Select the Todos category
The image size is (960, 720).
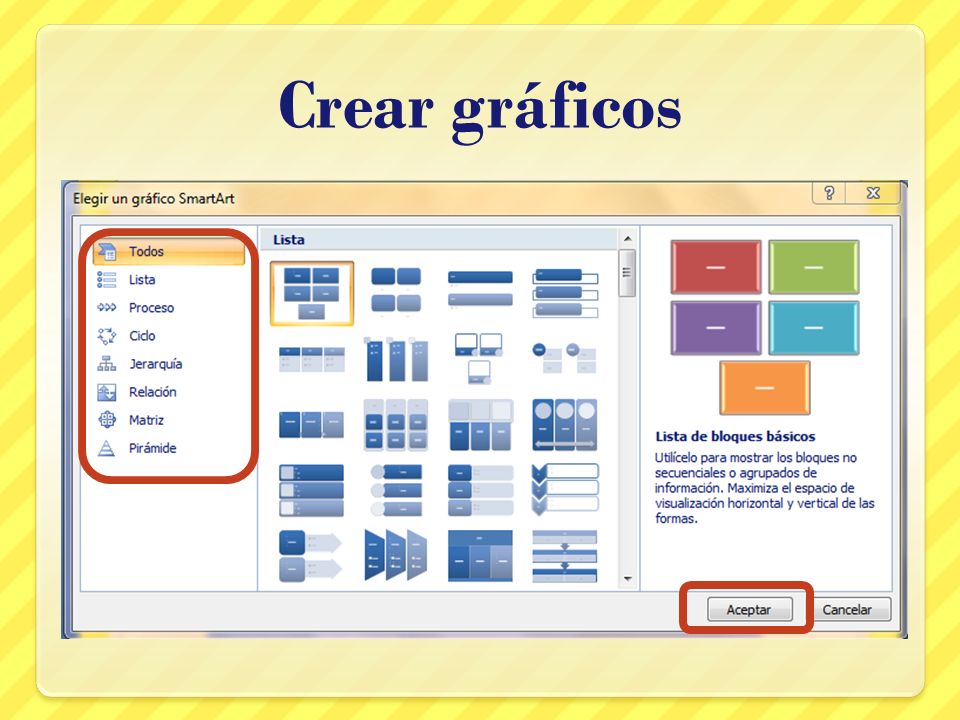169,252
